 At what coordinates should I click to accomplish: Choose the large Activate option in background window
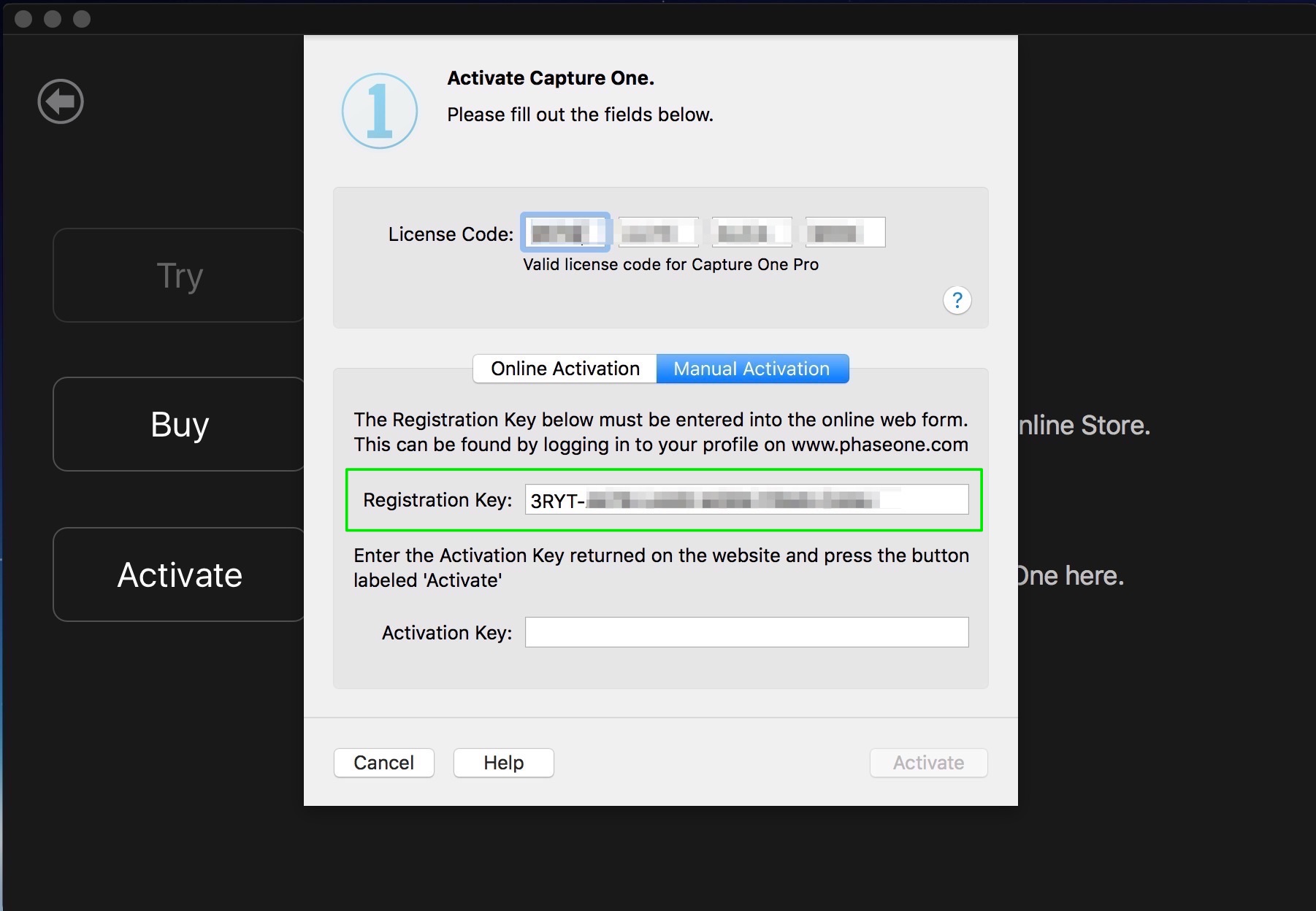[179, 574]
